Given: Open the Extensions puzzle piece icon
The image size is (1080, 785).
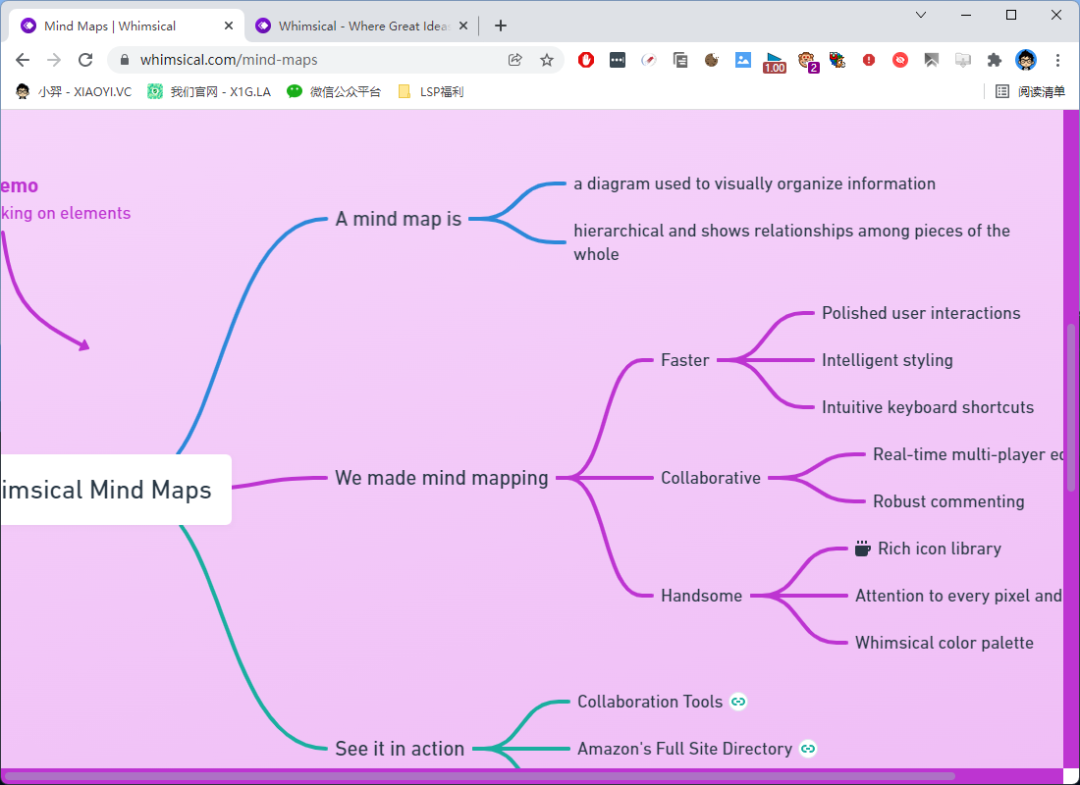Looking at the screenshot, I should (x=994, y=60).
